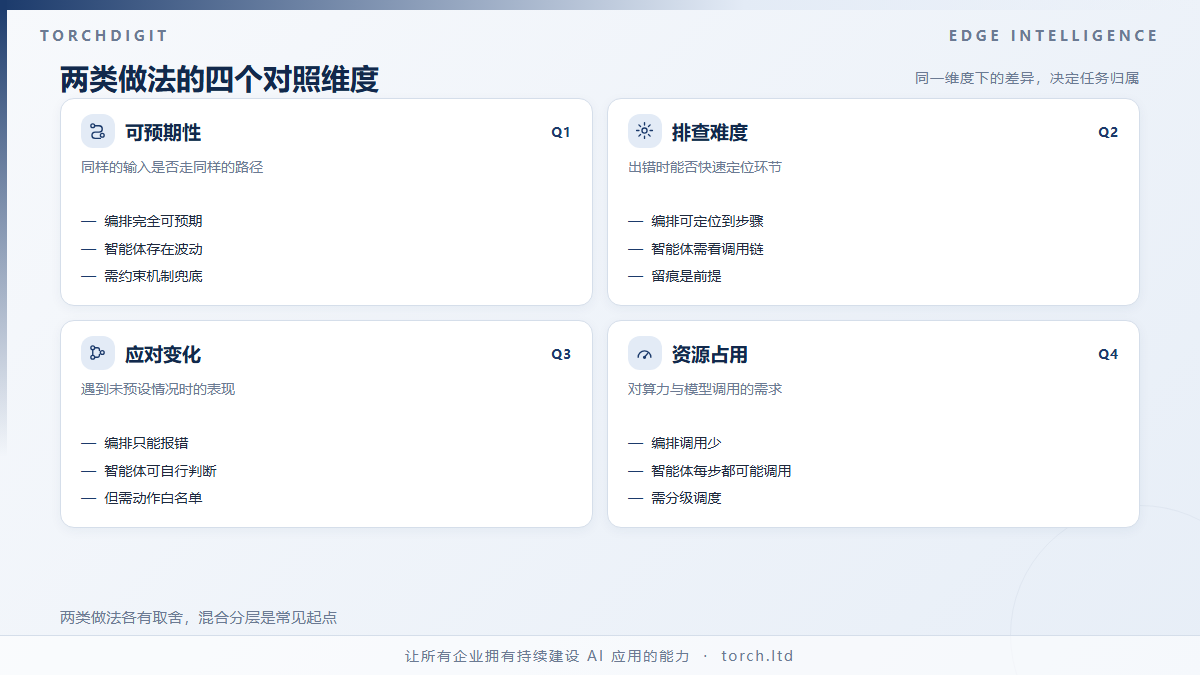The height and width of the screenshot is (675, 1200).
Task: Select bullet 智能体可自行判断
Action: click(160, 471)
